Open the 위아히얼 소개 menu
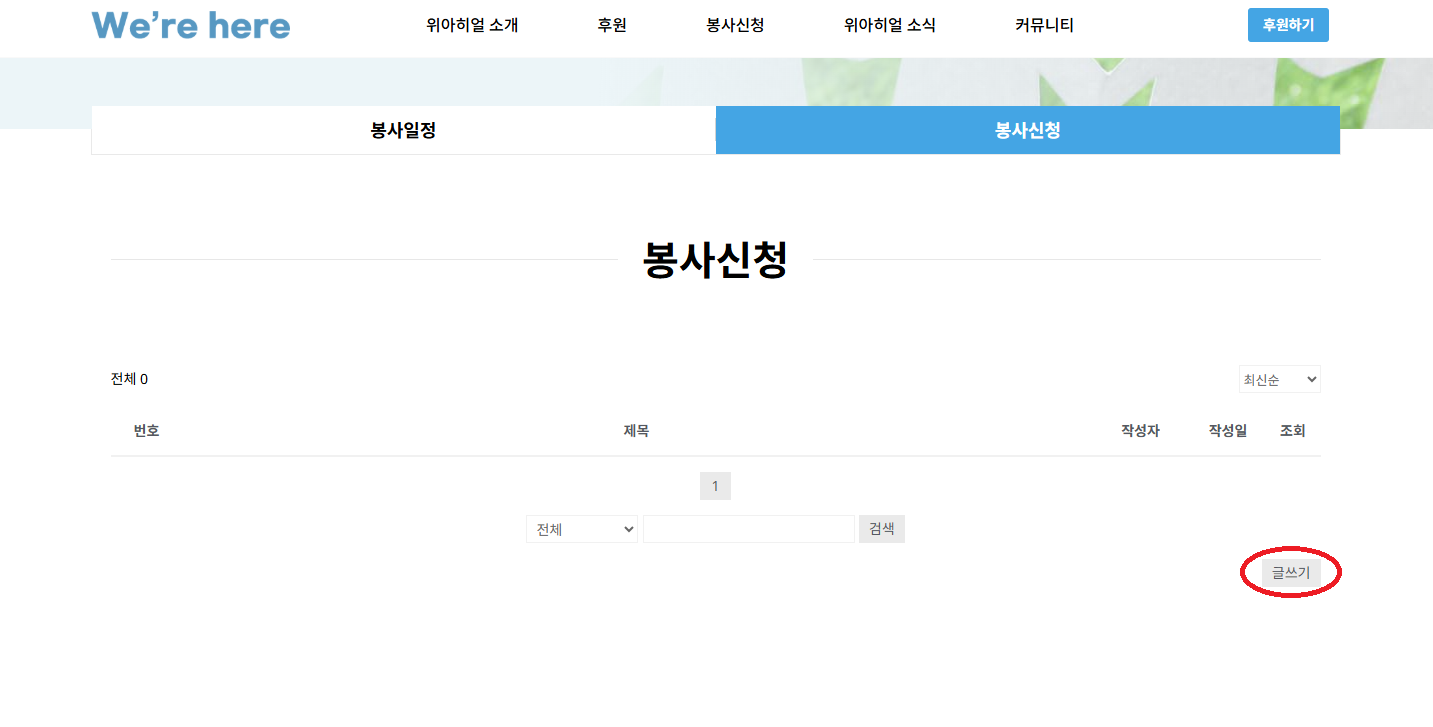The height and width of the screenshot is (727, 1433). point(472,25)
